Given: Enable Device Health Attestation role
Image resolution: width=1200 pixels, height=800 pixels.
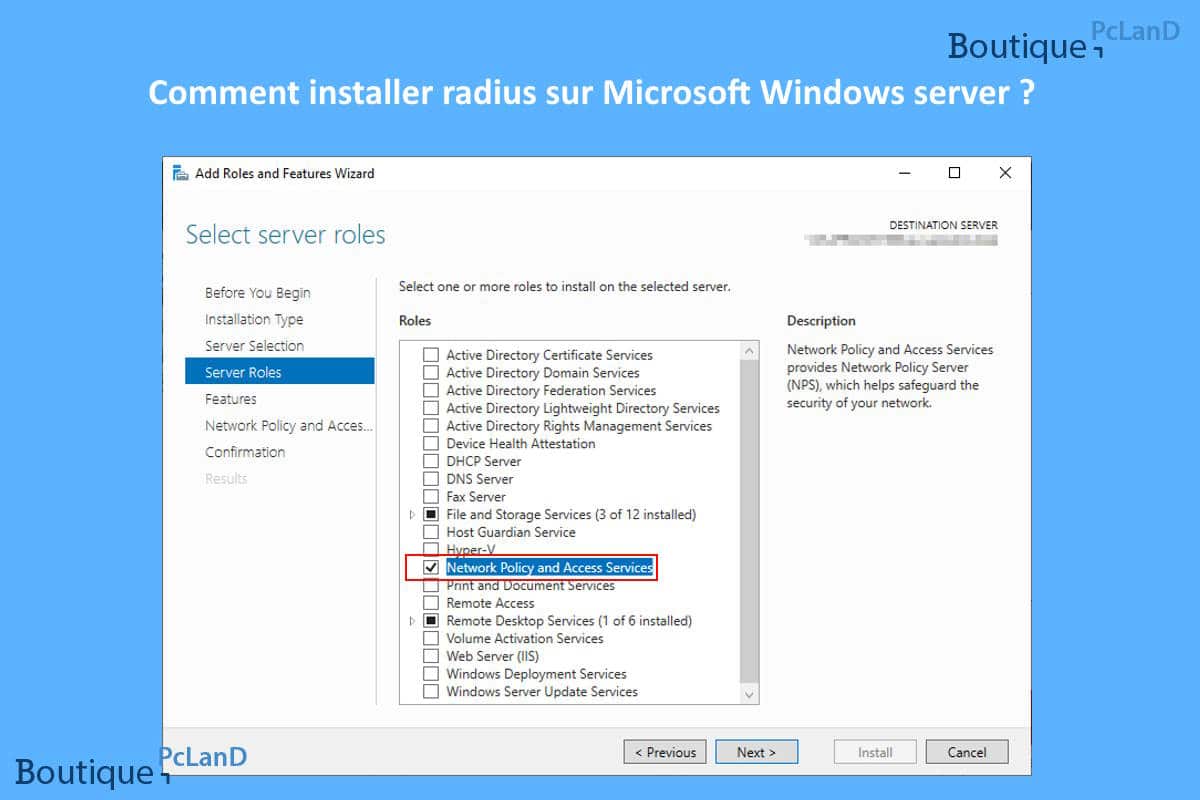Looking at the screenshot, I should [431, 443].
